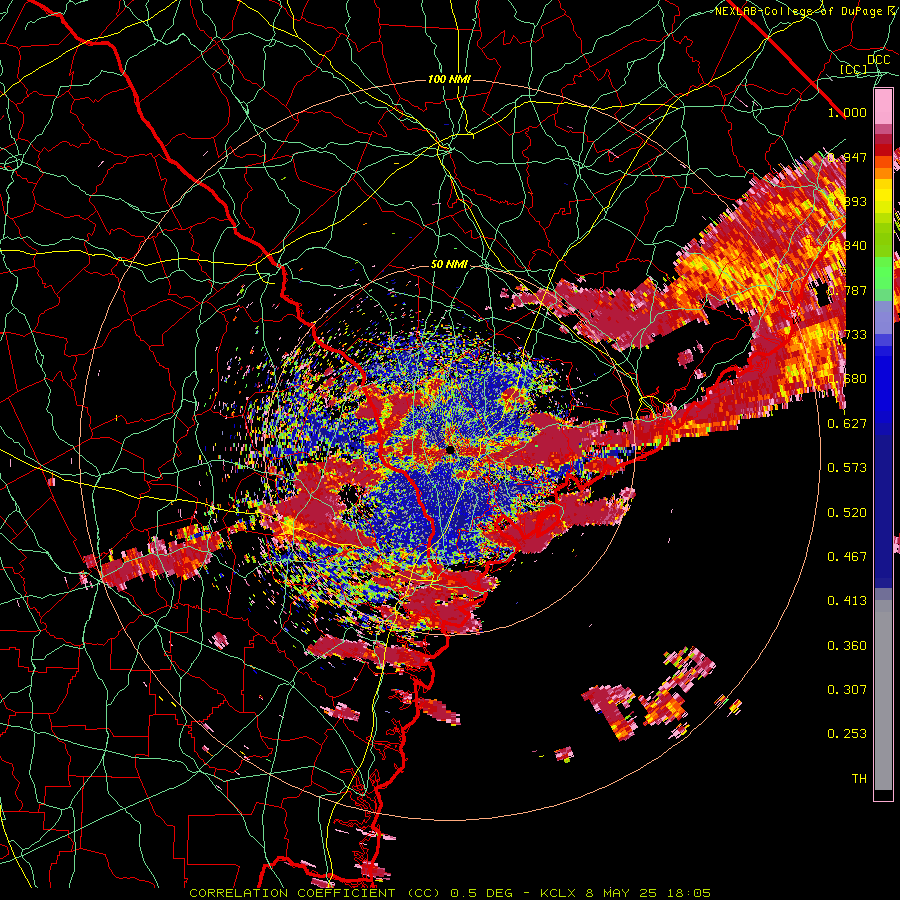Click the "8 MAY 25" date text
The width and height of the screenshot is (900, 900).
tap(623, 893)
